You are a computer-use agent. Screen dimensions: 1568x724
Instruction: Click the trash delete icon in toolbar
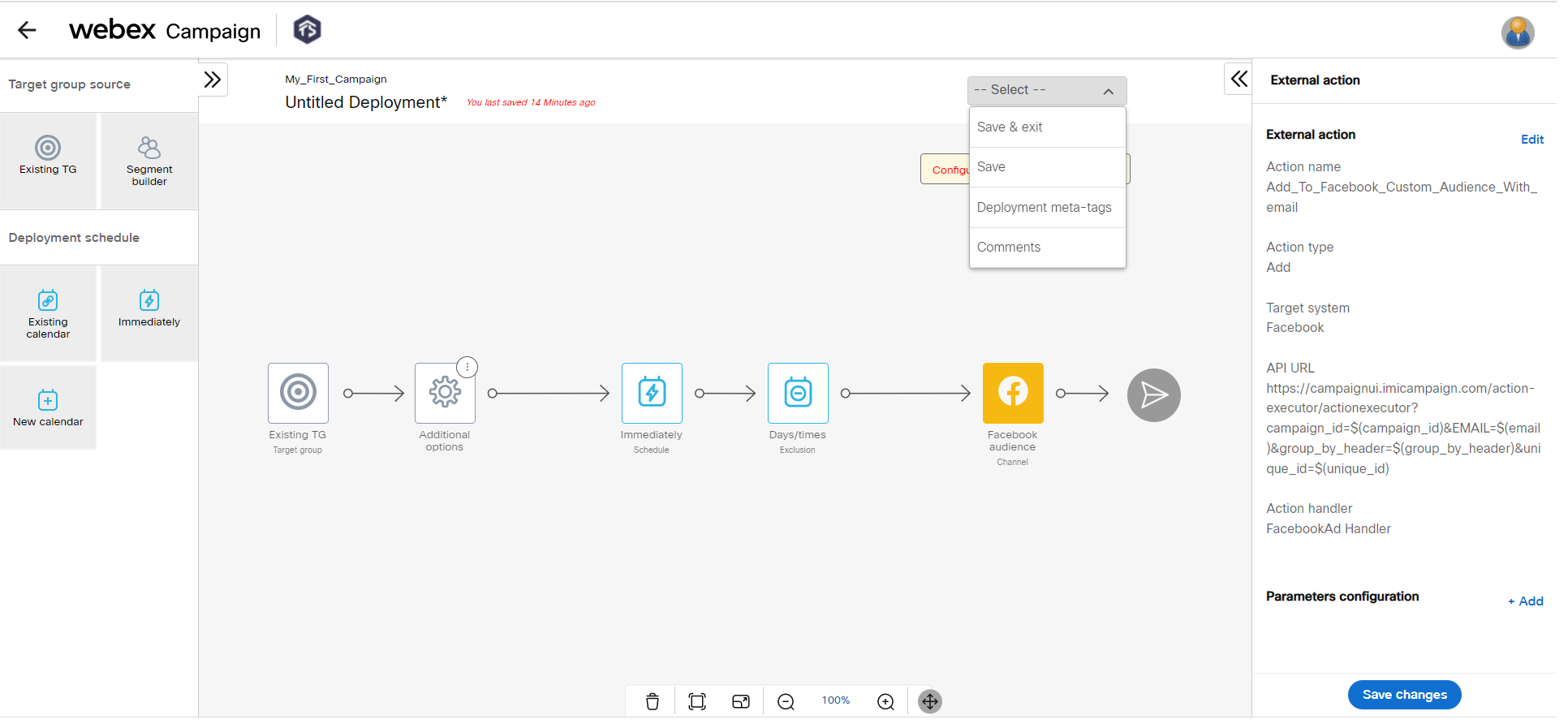(653, 701)
